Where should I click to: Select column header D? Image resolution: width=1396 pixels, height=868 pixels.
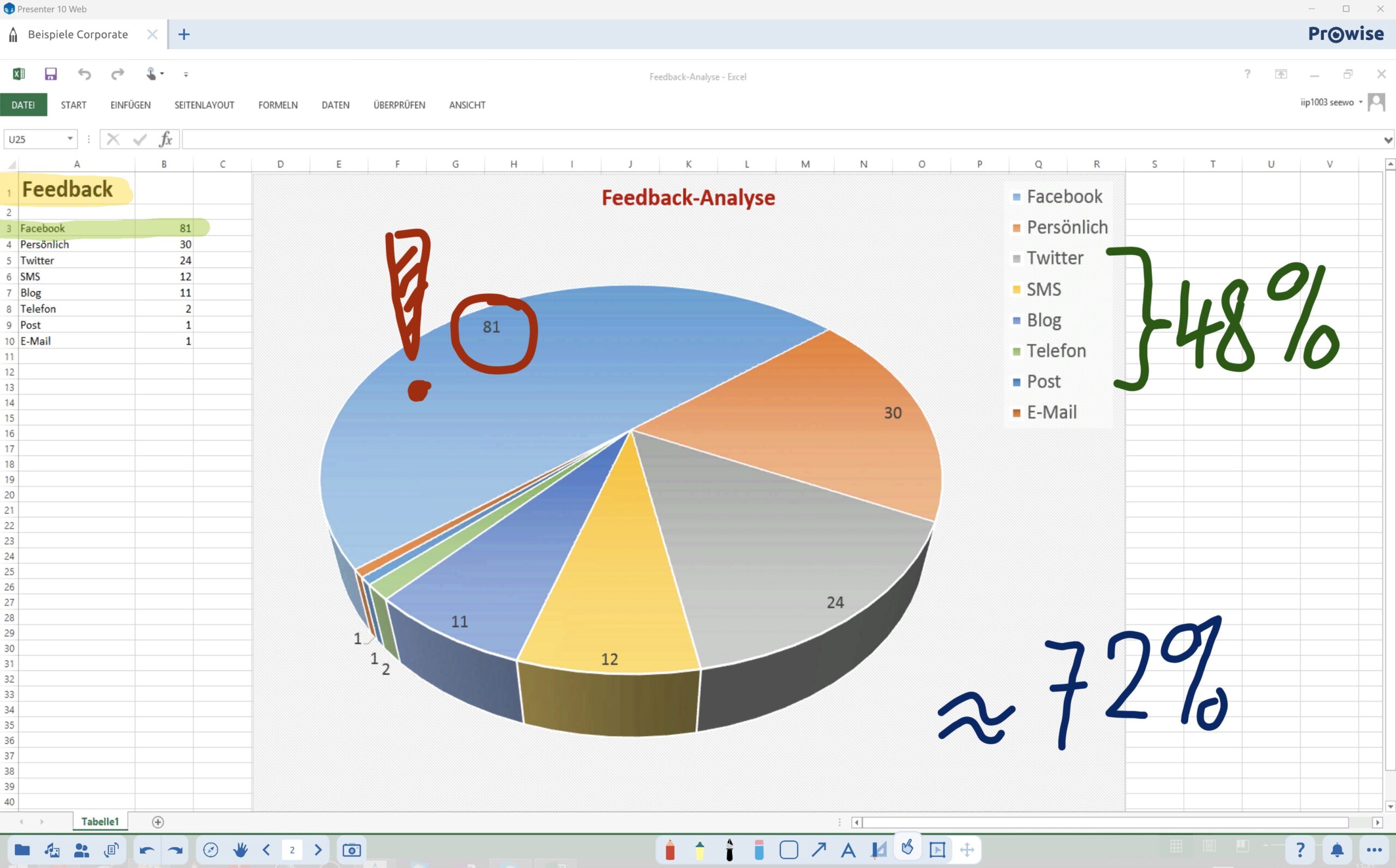[x=280, y=164]
